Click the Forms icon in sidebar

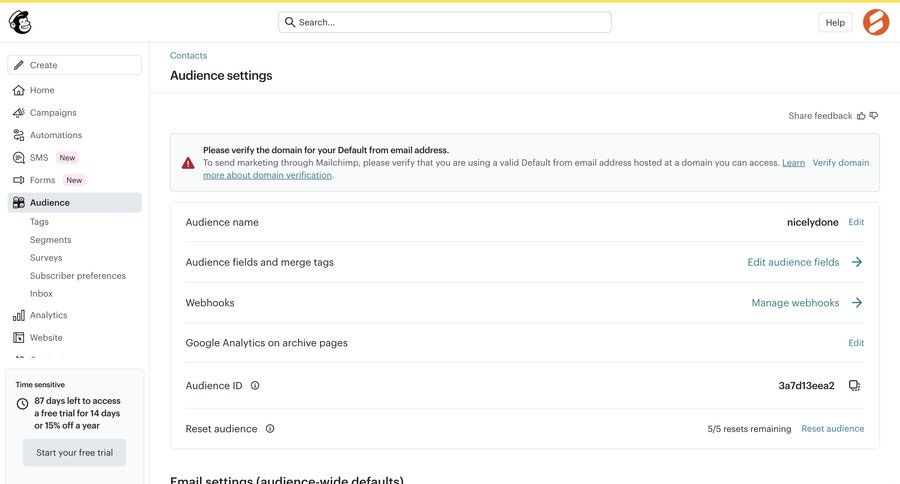[19, 180]
